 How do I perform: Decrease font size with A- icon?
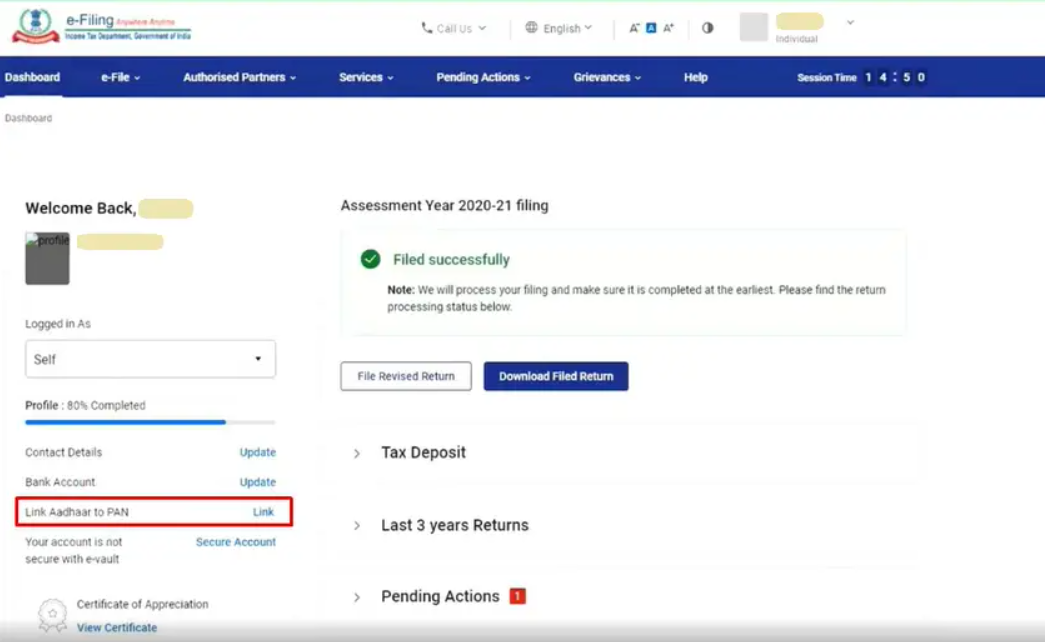point(634,28)
